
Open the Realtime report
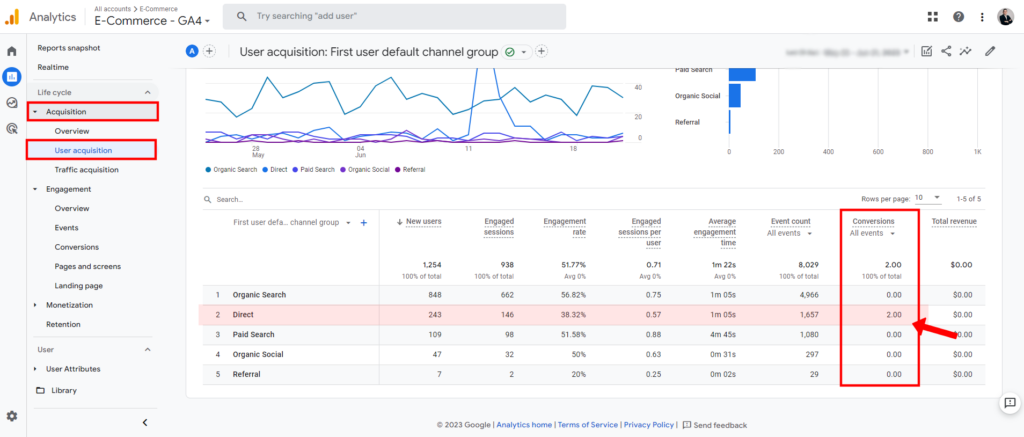click(53, 67)
